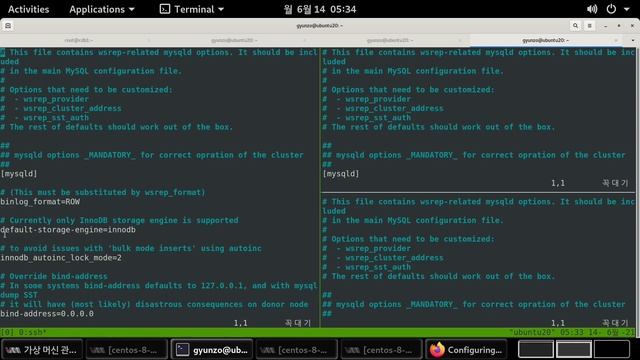Click comment about 'bulk mode inserts' autoinc

tap(131, 249)
